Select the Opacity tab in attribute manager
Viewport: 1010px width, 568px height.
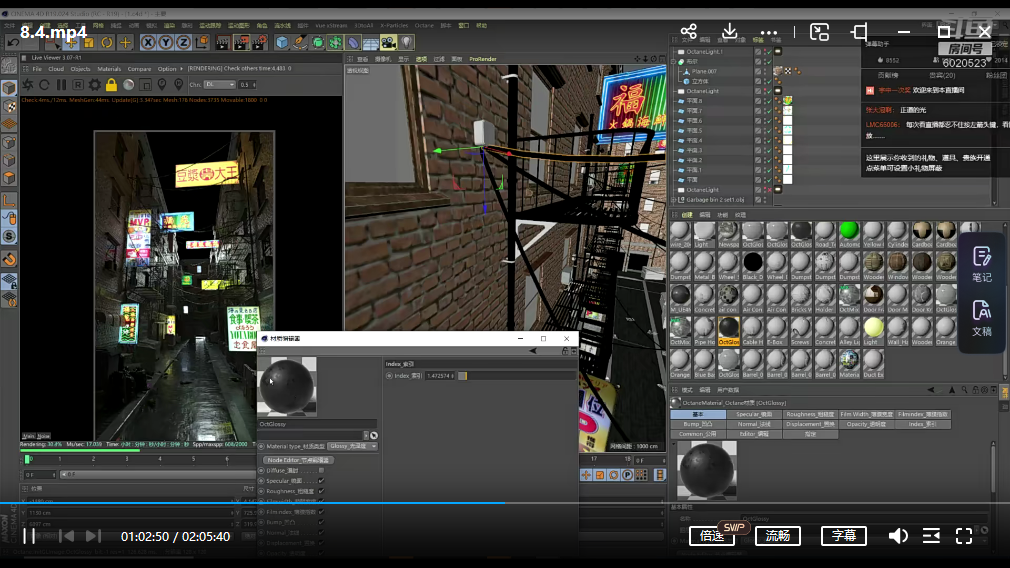866,424
